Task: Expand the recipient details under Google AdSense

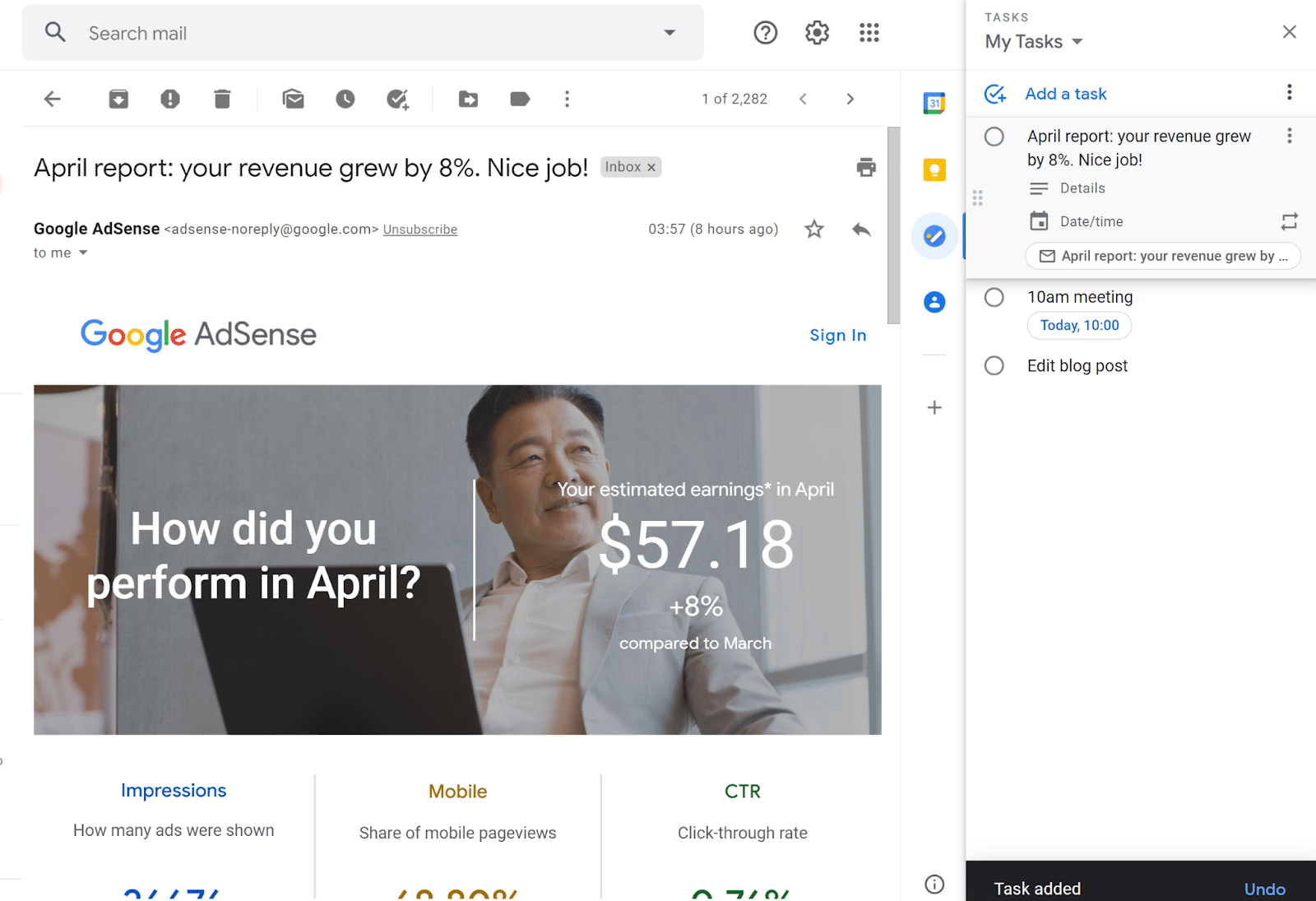Action: [82, 253]
